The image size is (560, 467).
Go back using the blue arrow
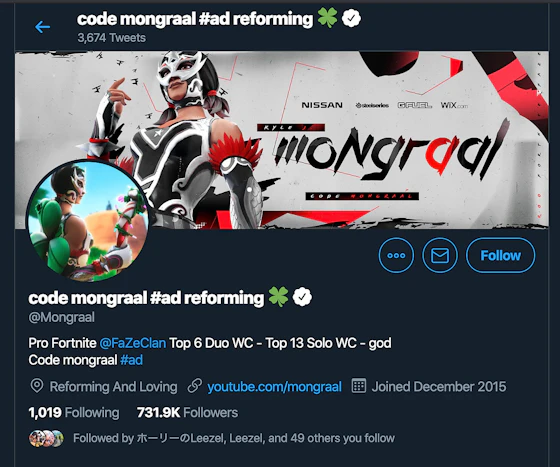pyautogui.click(x=42, y=27)
